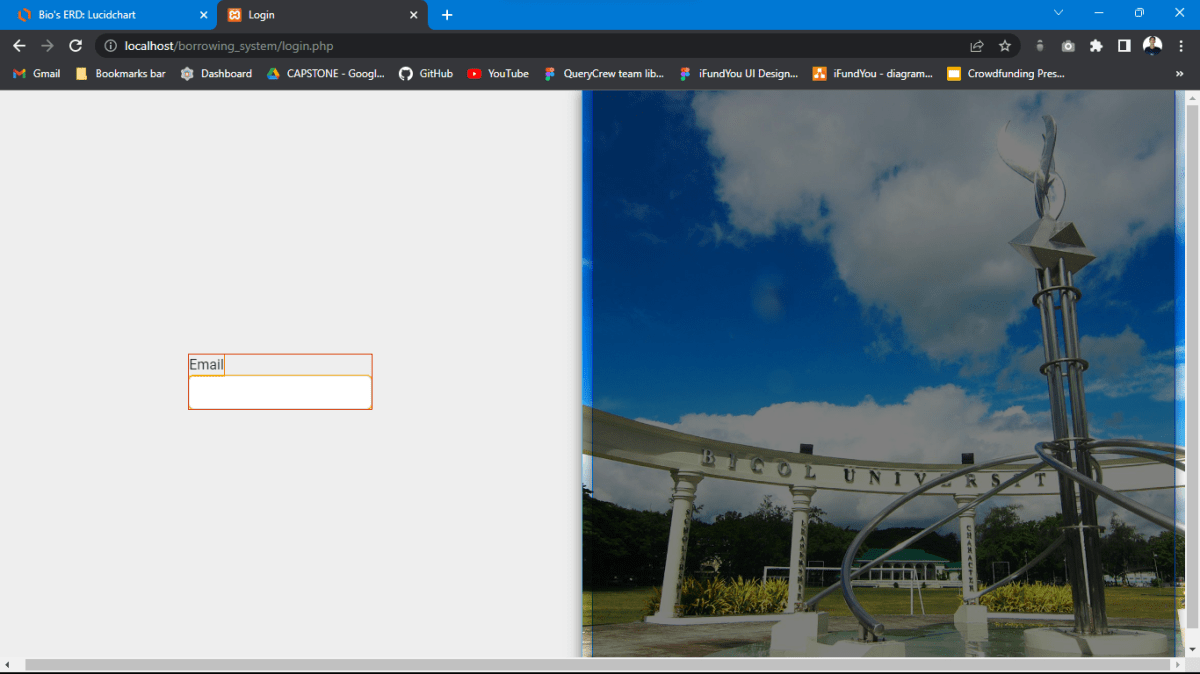This screenshot has height=674, width=1200.
Task: Click the Bicol University campus photo
Action: coord(883,374)
